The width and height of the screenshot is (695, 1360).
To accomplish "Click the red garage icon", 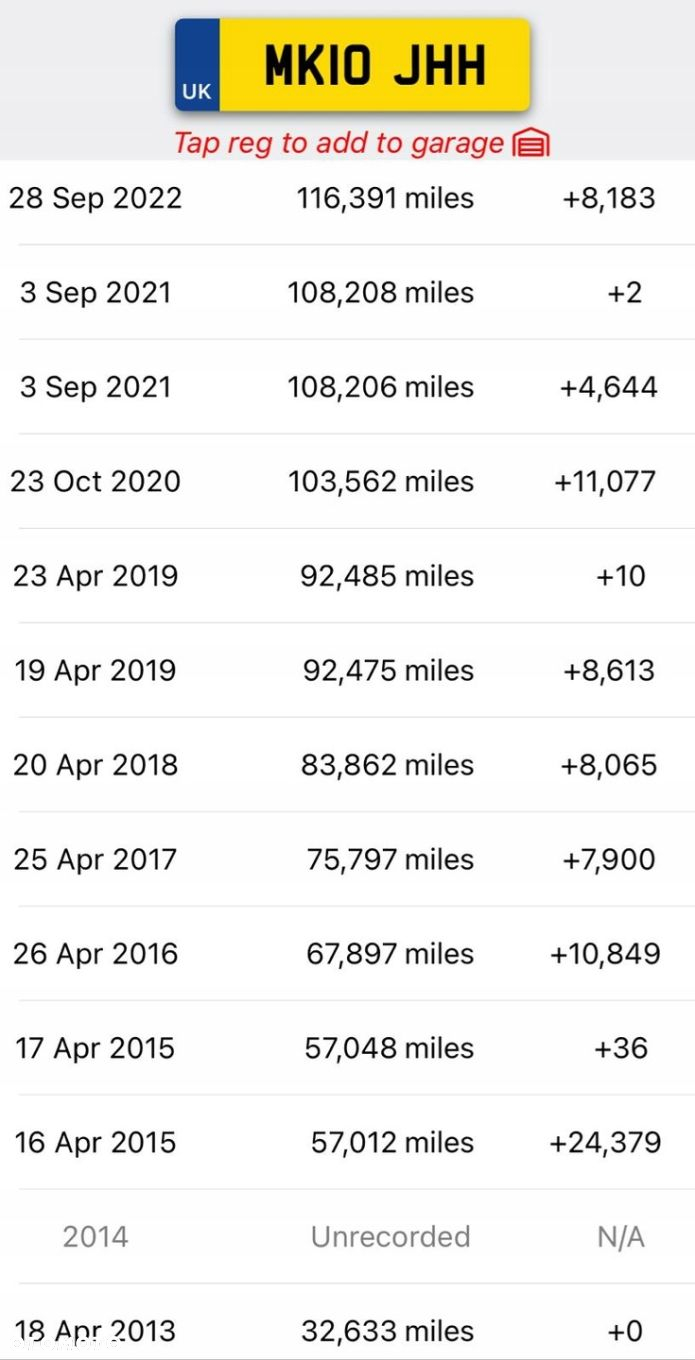I will (531, 144).
